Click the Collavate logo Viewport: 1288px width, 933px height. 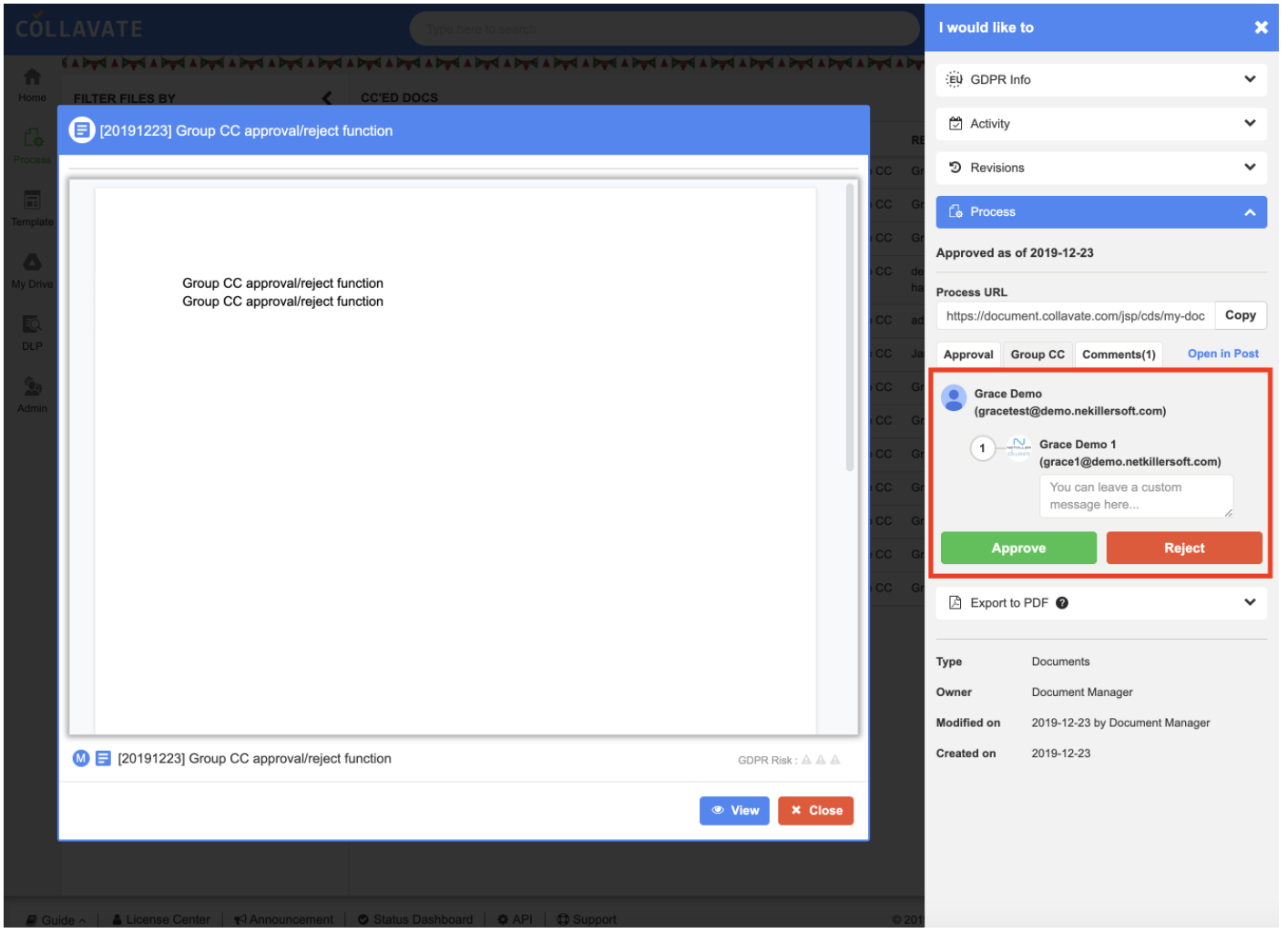point(79,27)
